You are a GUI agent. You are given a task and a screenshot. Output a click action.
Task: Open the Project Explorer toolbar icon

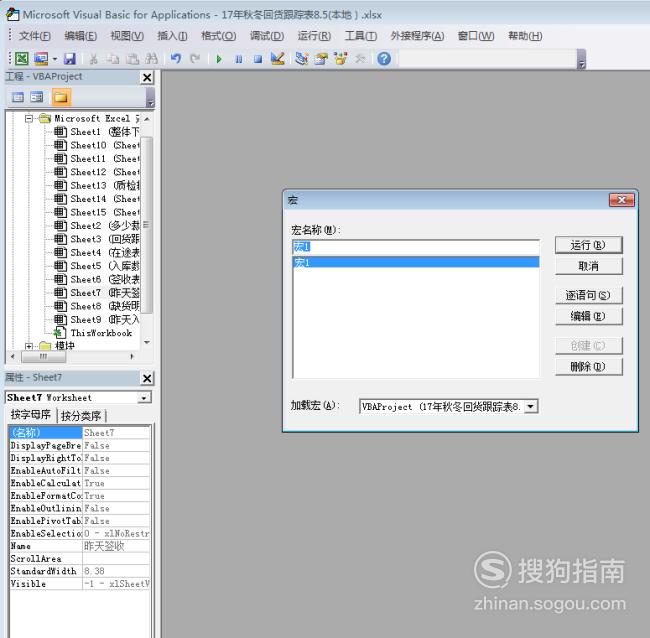302,59
